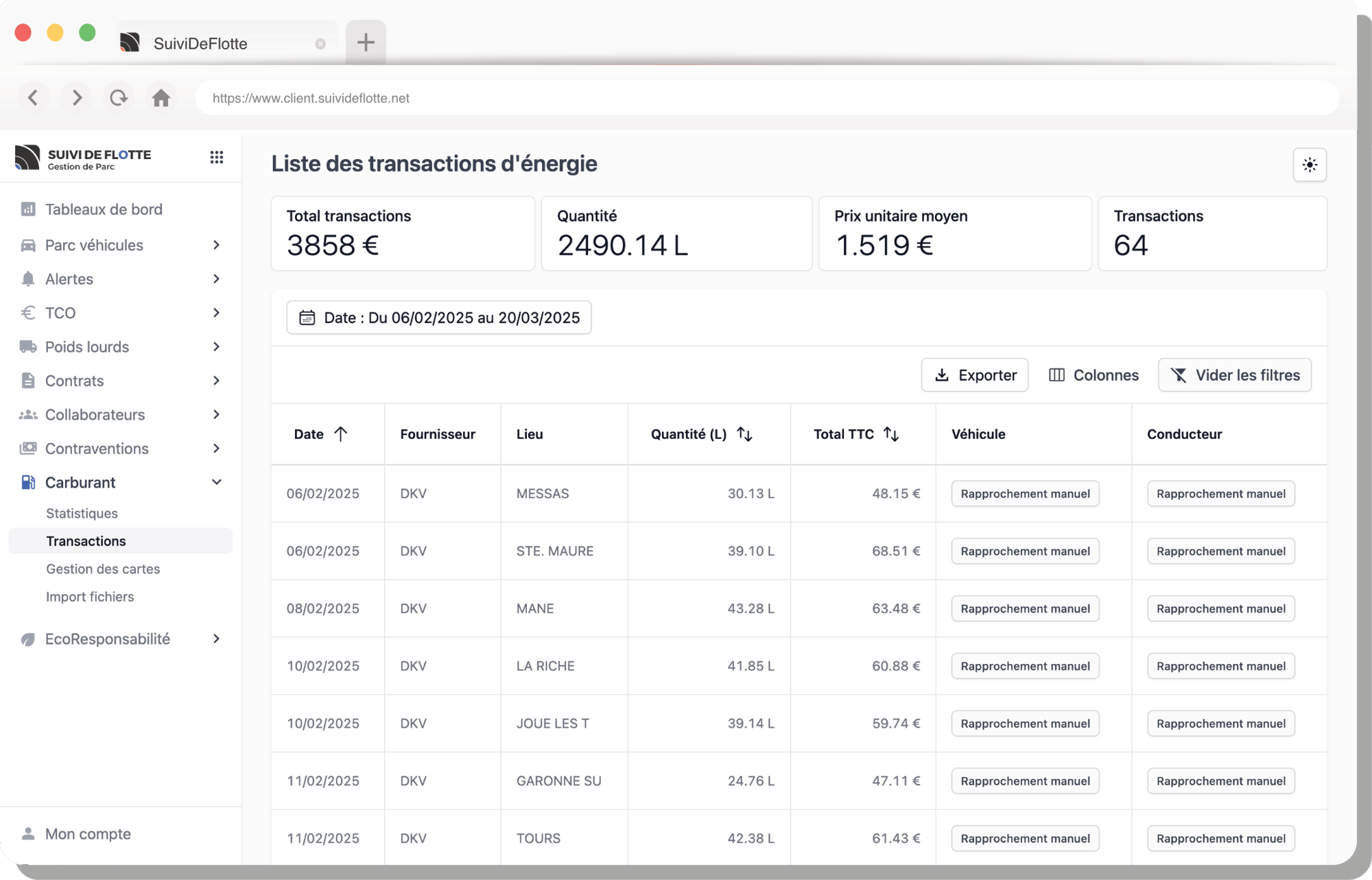Click the Mon compte person icon

tap(28, 833)
